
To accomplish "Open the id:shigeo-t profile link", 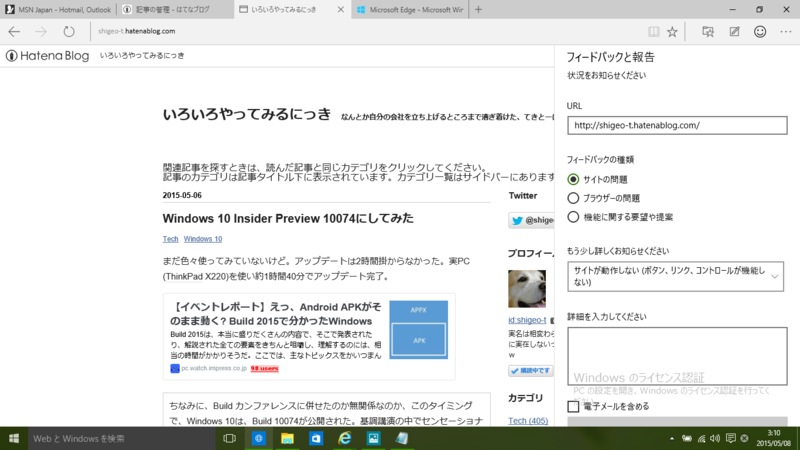I will tap(527, 320).
